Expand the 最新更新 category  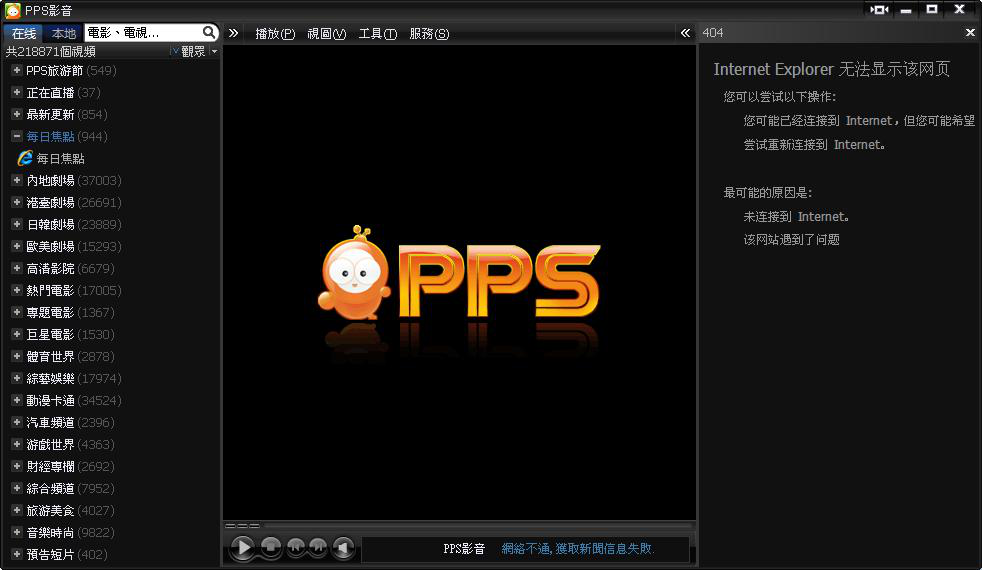[x=17, y=114]
